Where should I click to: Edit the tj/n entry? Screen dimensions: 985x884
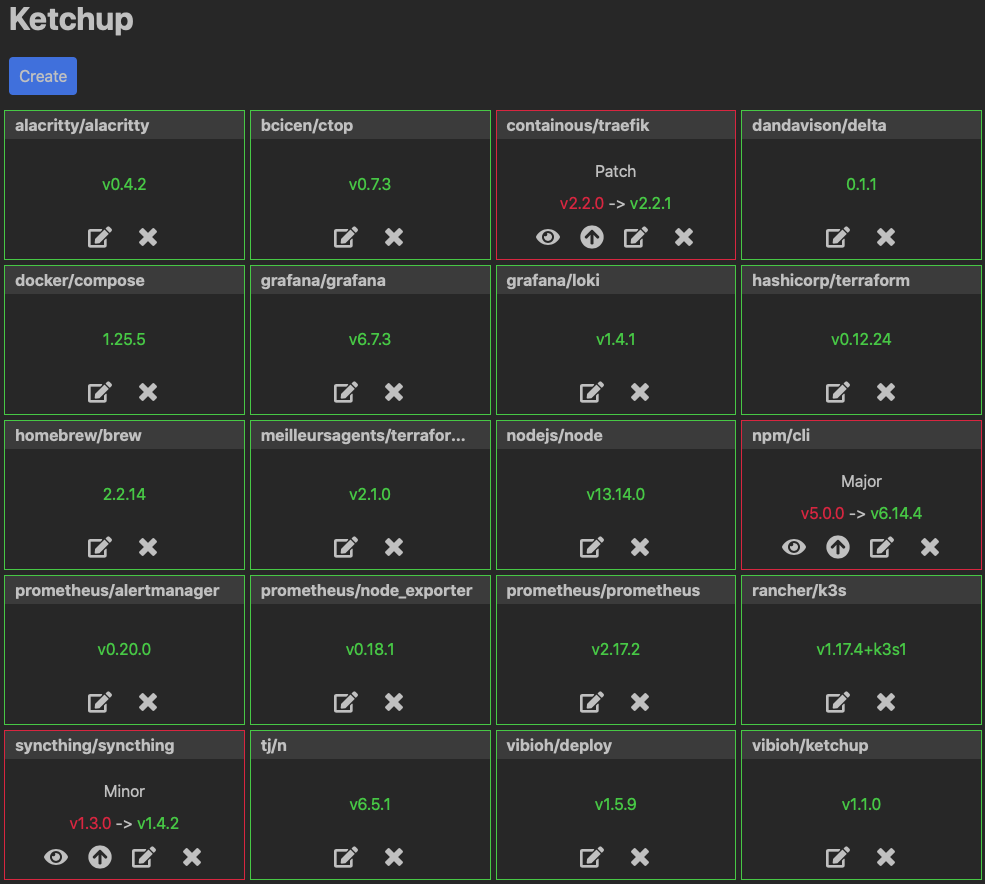(346, 857)
